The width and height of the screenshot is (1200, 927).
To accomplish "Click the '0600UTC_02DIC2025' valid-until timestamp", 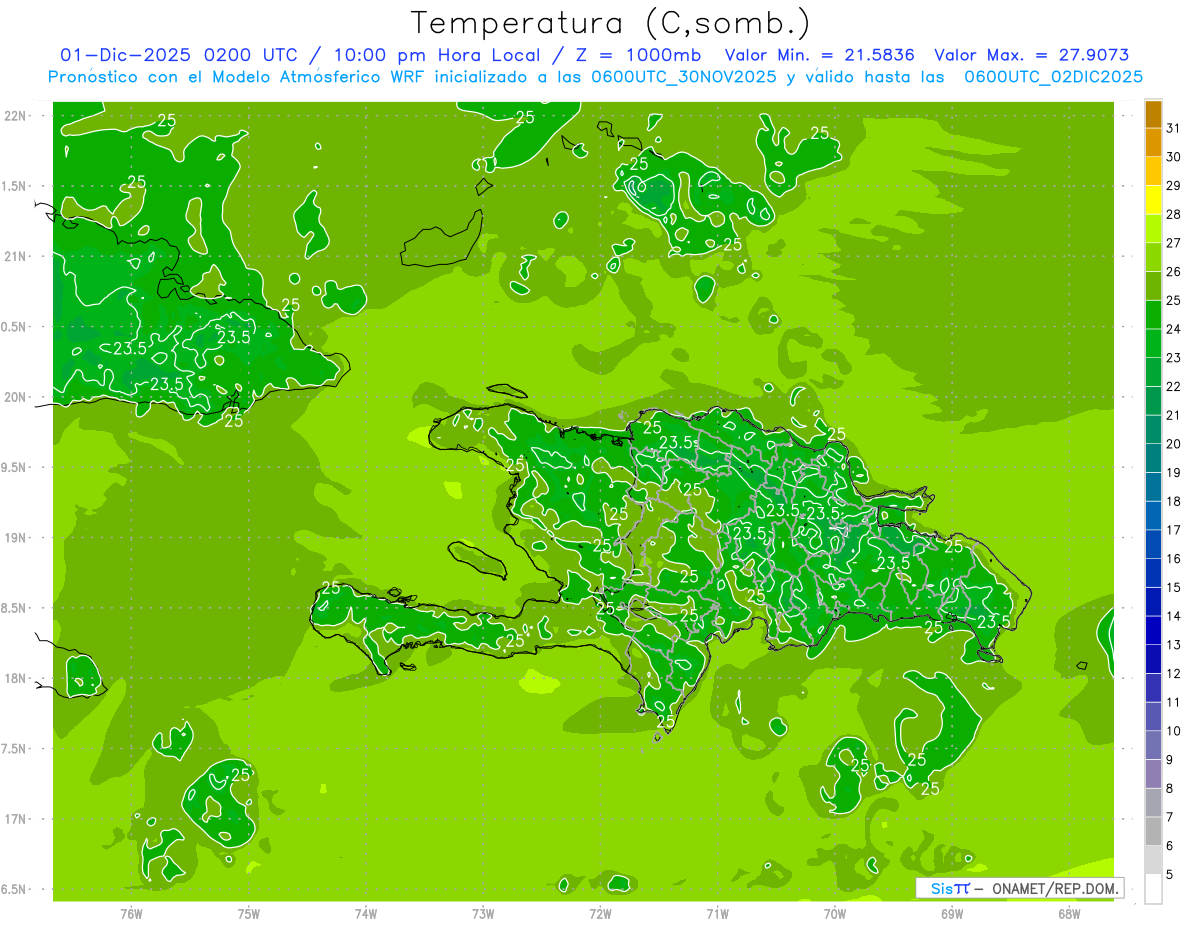I will coord(1054,77).
